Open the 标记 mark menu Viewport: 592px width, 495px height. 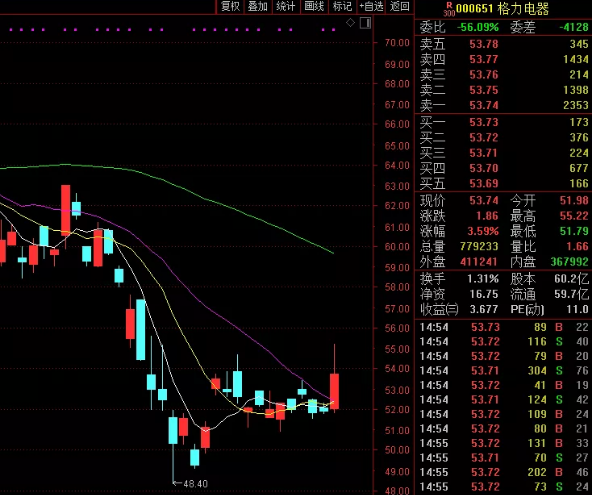click(342, 6)
